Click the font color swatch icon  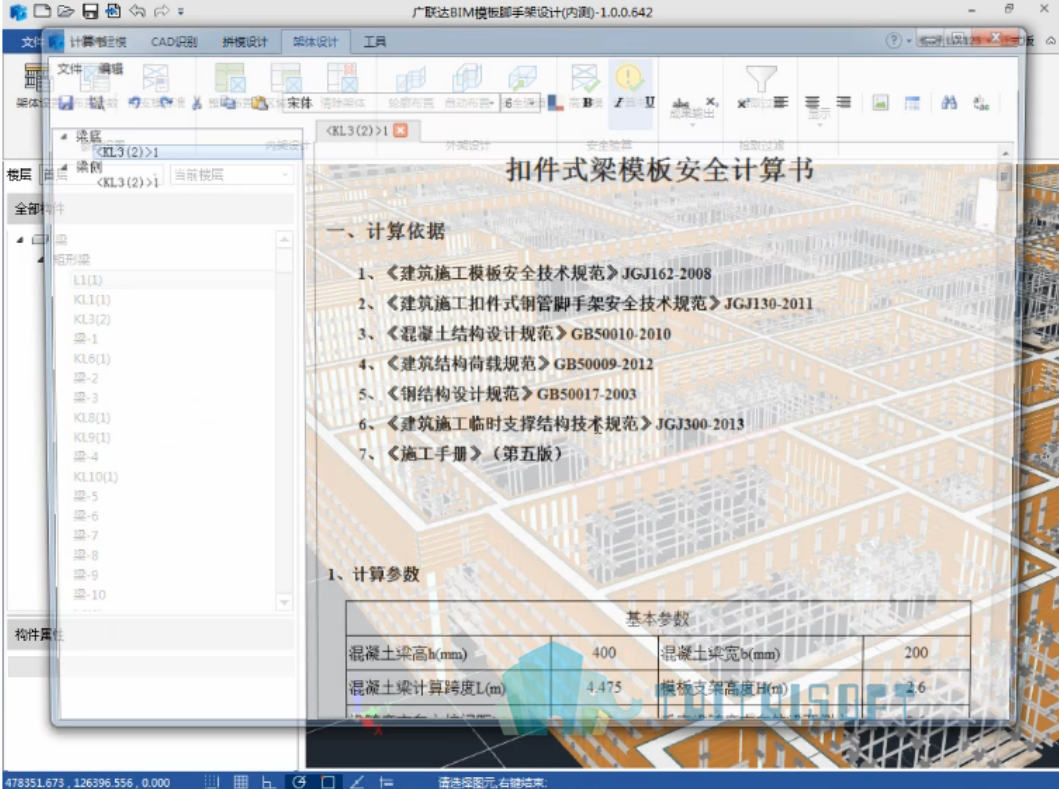tap(556, 103)
